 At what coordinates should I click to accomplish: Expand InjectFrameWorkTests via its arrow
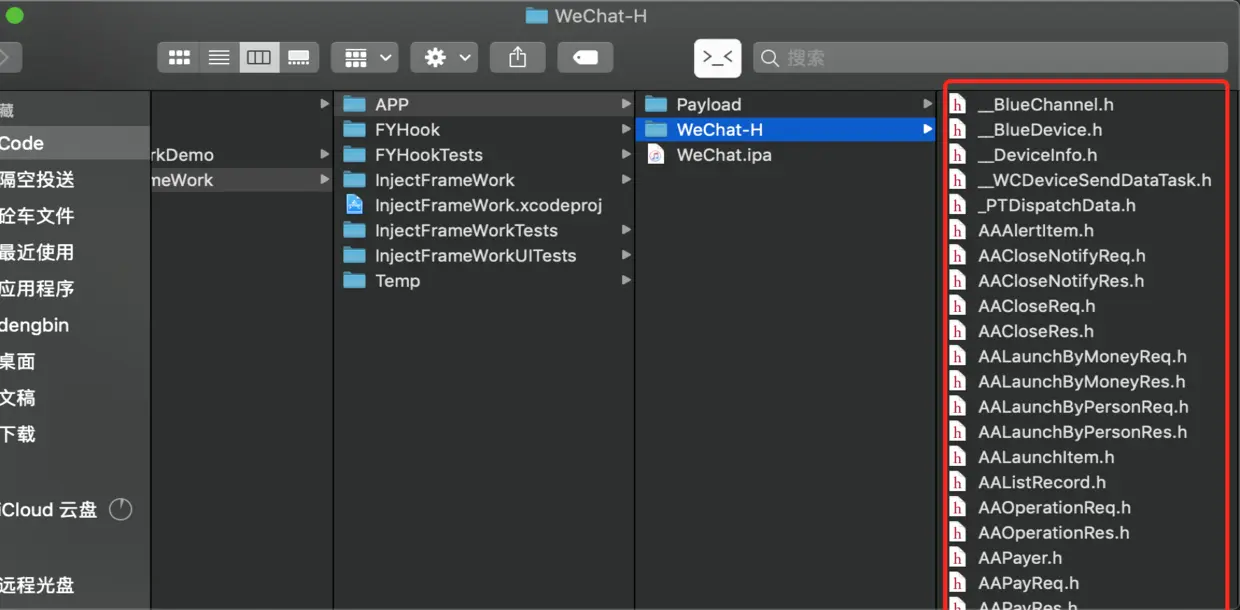point(626,230)
